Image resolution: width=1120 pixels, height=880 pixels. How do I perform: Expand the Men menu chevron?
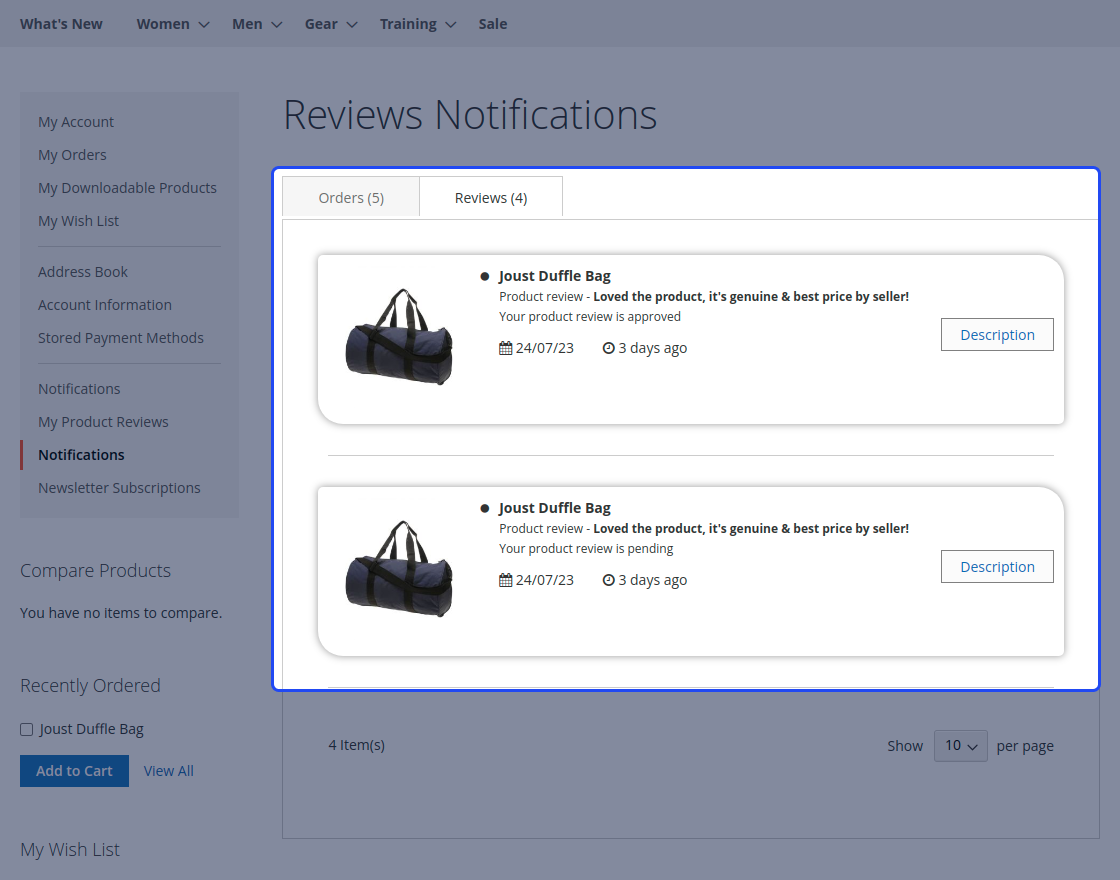tap(277, 24)
